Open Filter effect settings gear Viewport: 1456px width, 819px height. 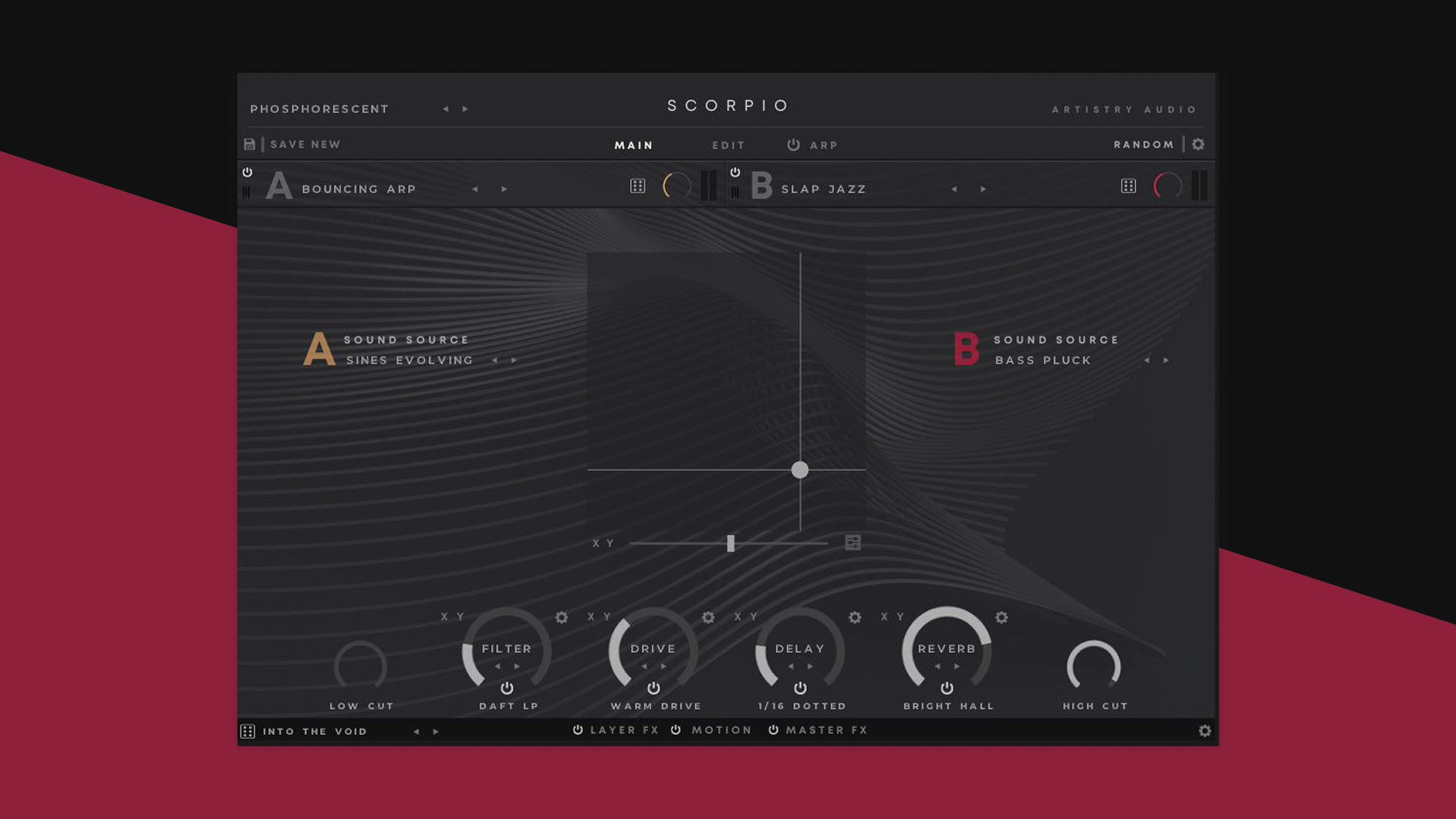pyautogui.click(x=562, y=617)
